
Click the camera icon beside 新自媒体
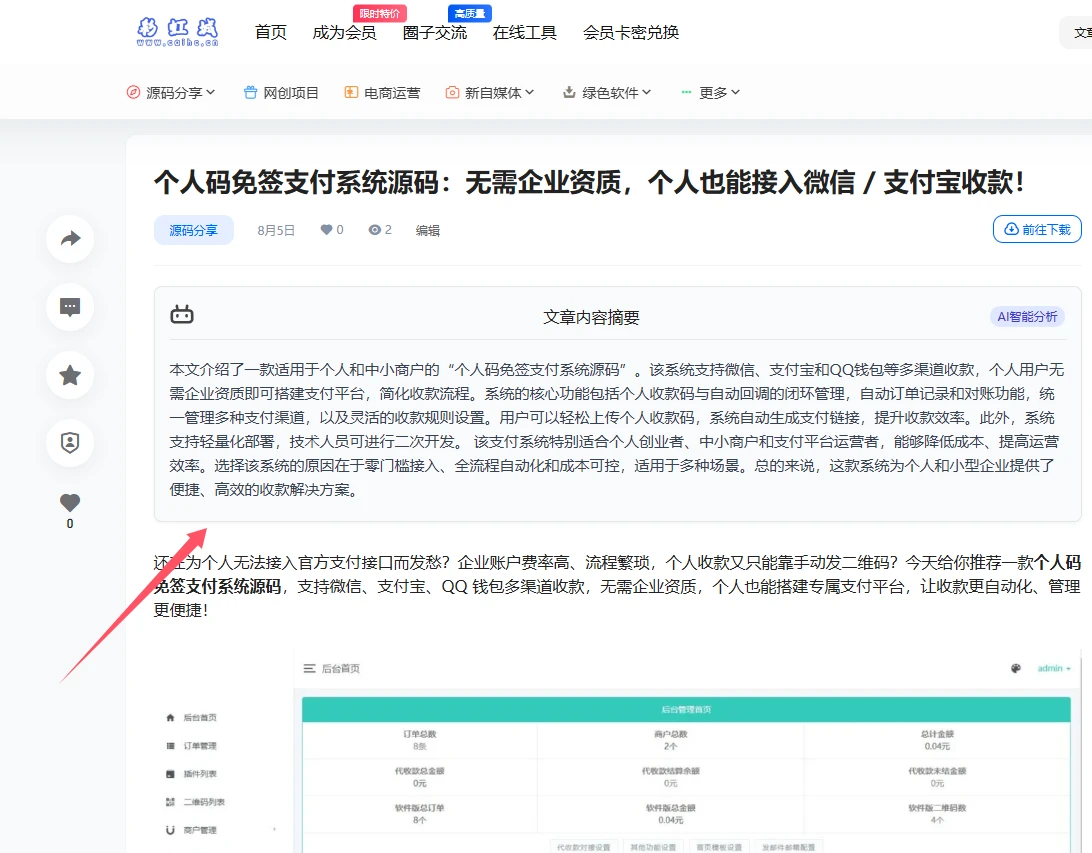point(452,92)
